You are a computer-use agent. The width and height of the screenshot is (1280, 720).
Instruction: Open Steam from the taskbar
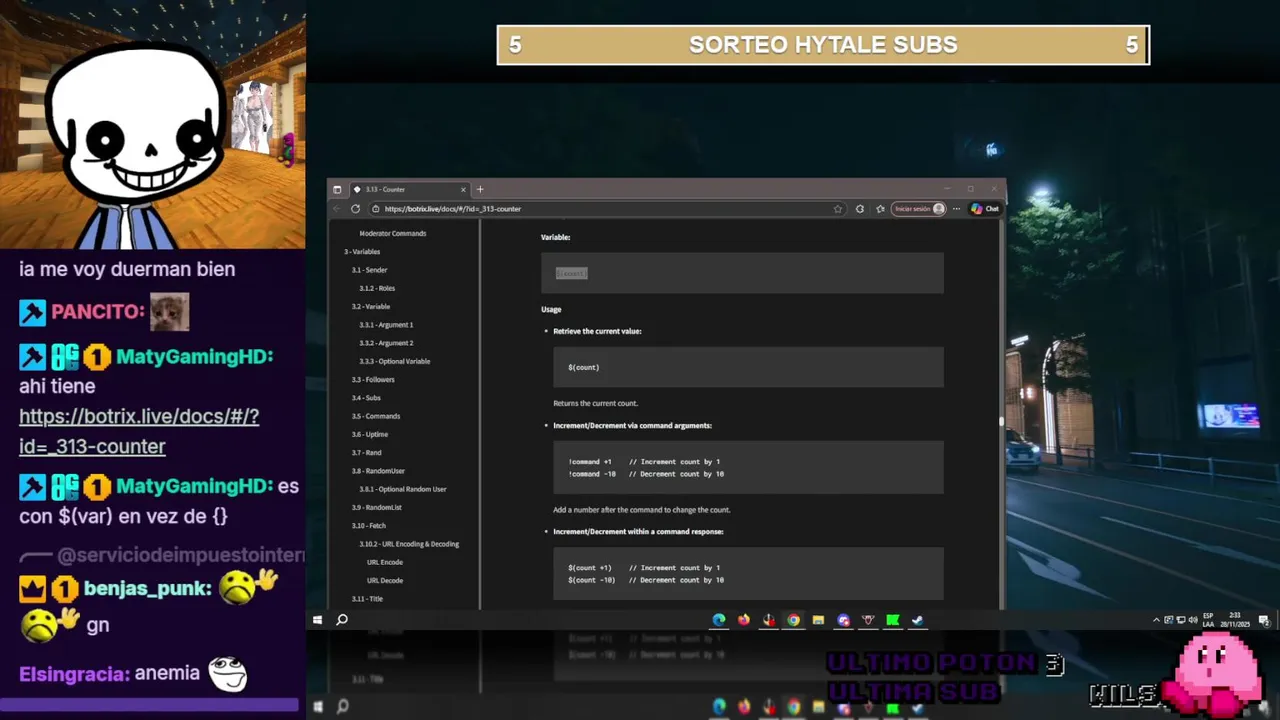917,620
